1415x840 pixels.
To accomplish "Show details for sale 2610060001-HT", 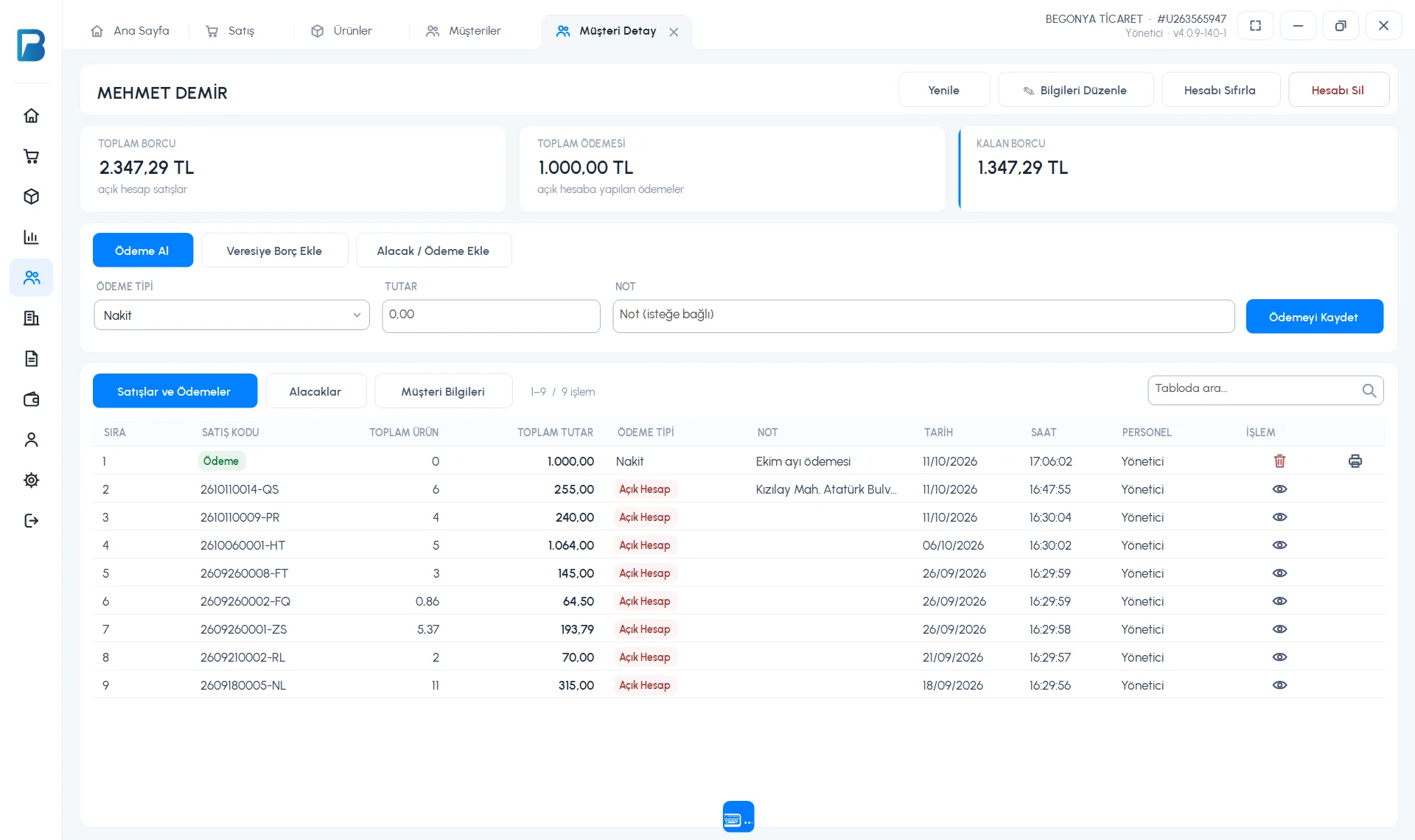I will coord(1279,545).
